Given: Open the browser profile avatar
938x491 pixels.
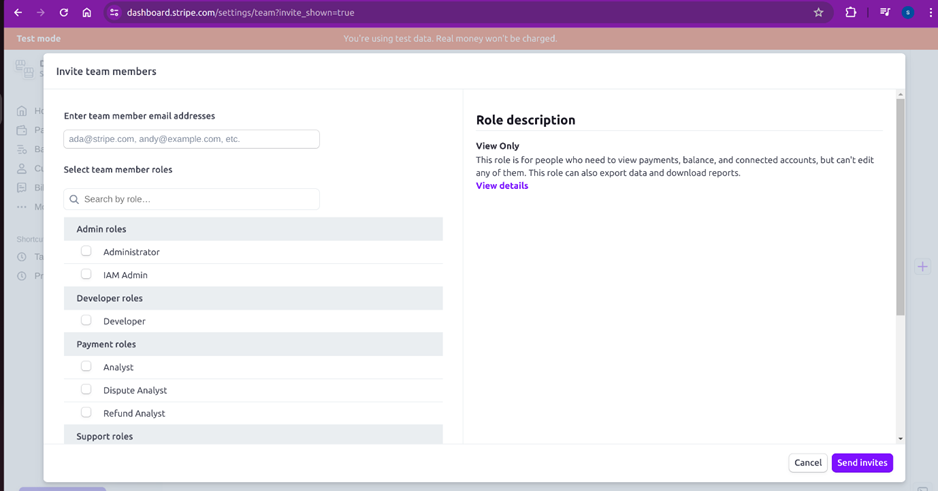Looking at the screenshot, I should tap(908, 13).
